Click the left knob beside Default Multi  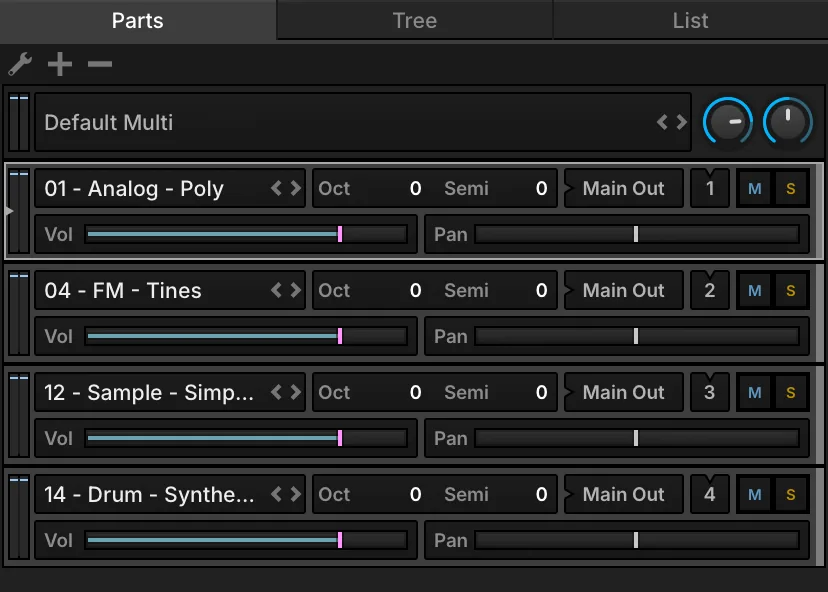pyautogui.click(x=728, y=121)
